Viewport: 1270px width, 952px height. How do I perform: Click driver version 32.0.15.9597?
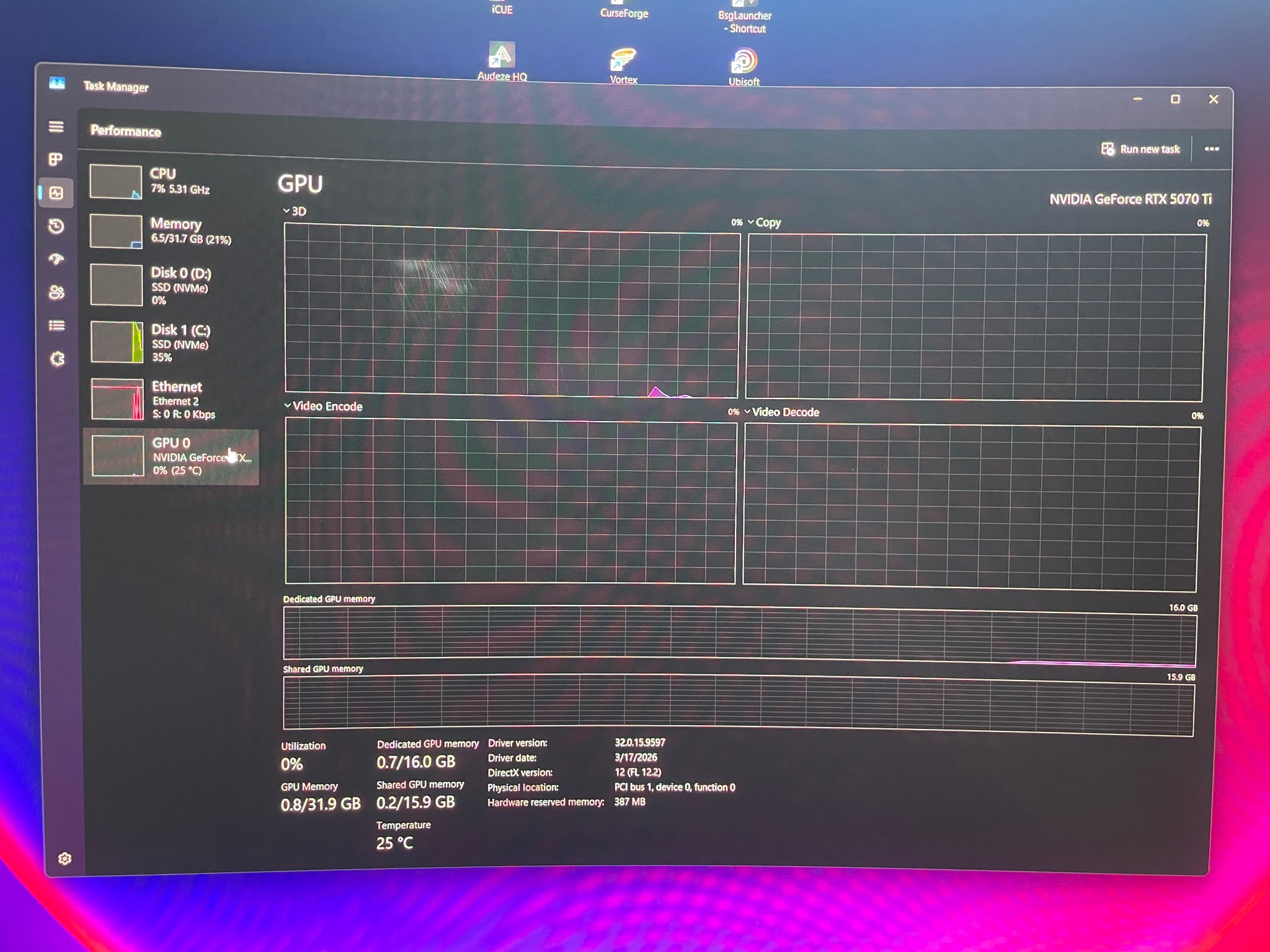pyautogui.click(x=640, y=743)
